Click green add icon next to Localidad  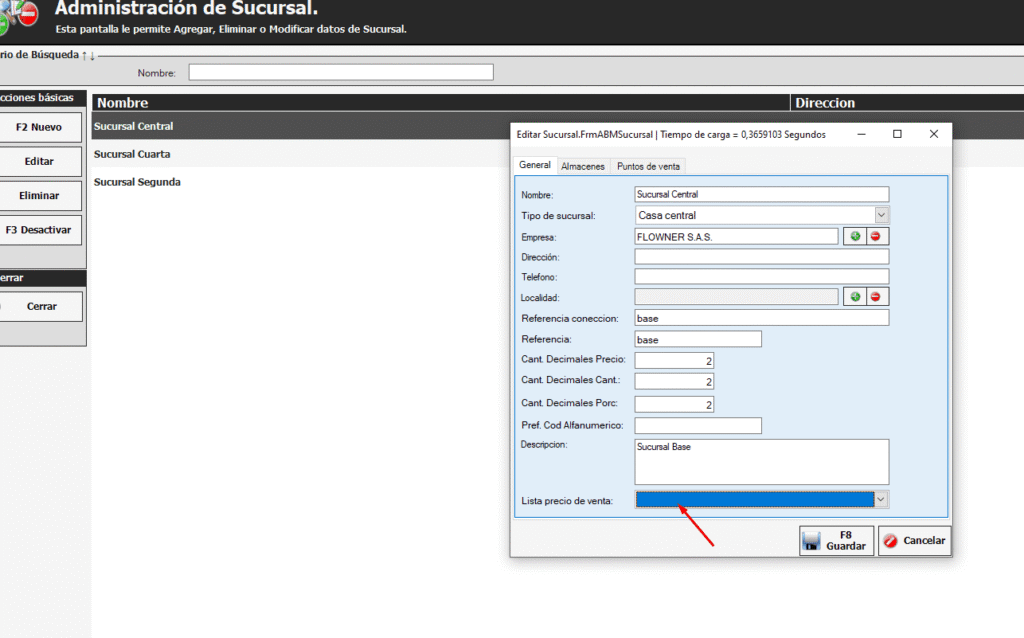pos(854,297)
